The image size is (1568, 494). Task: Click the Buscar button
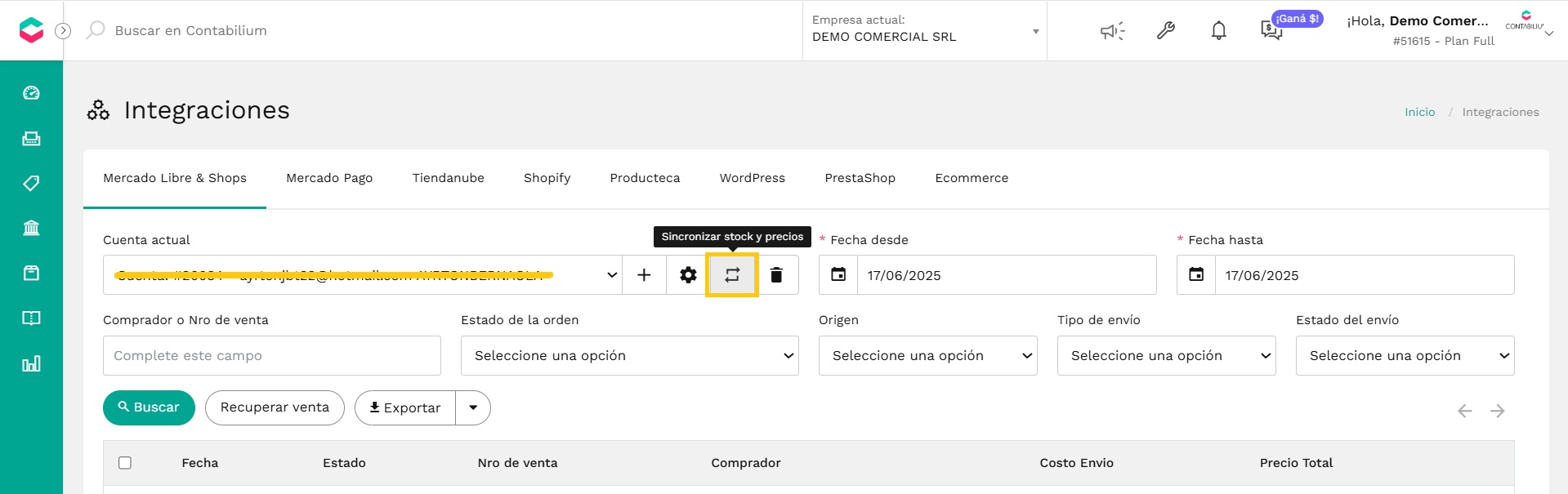[x=149, y=407]
